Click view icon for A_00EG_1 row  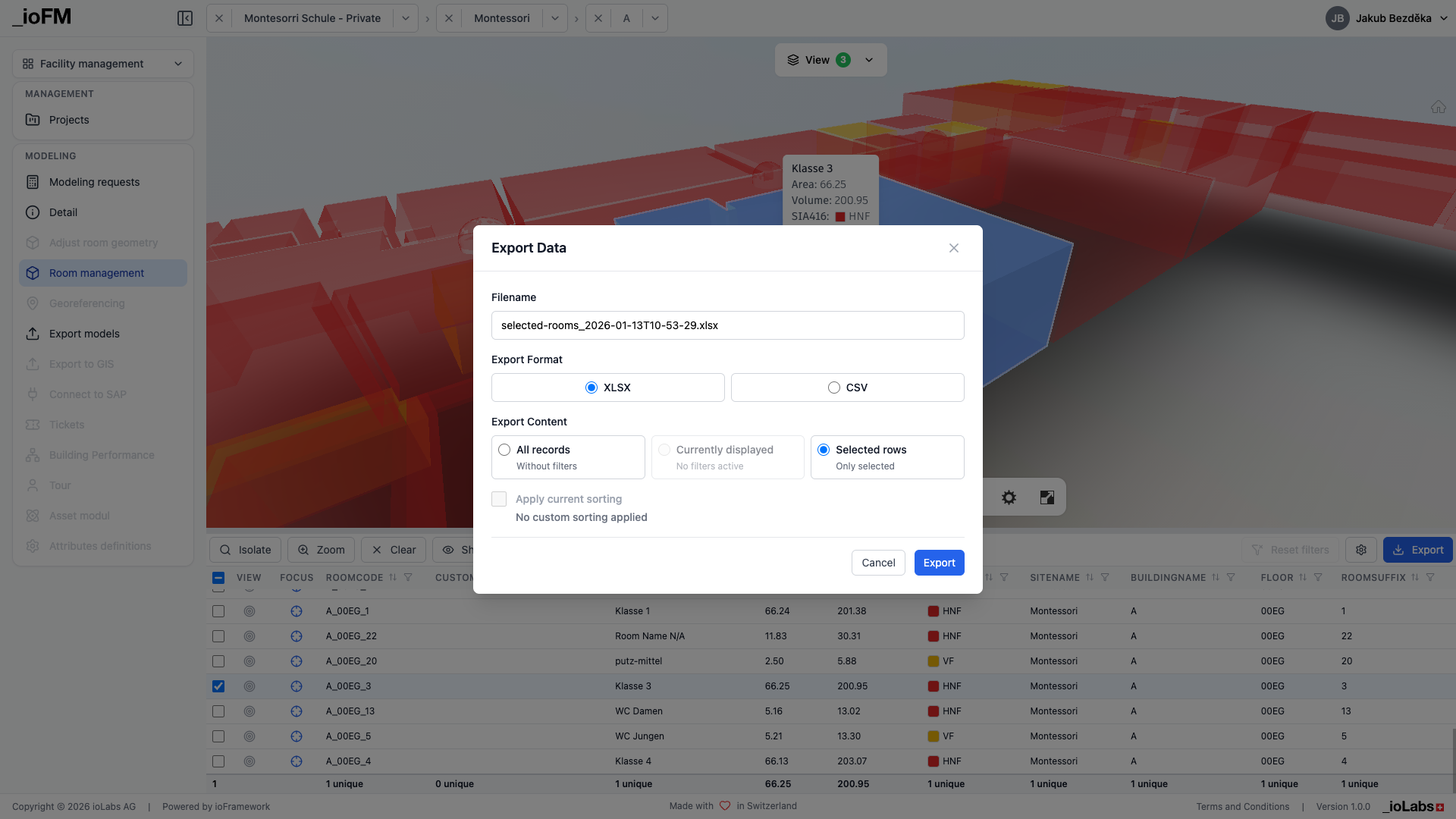pos(249,611)
